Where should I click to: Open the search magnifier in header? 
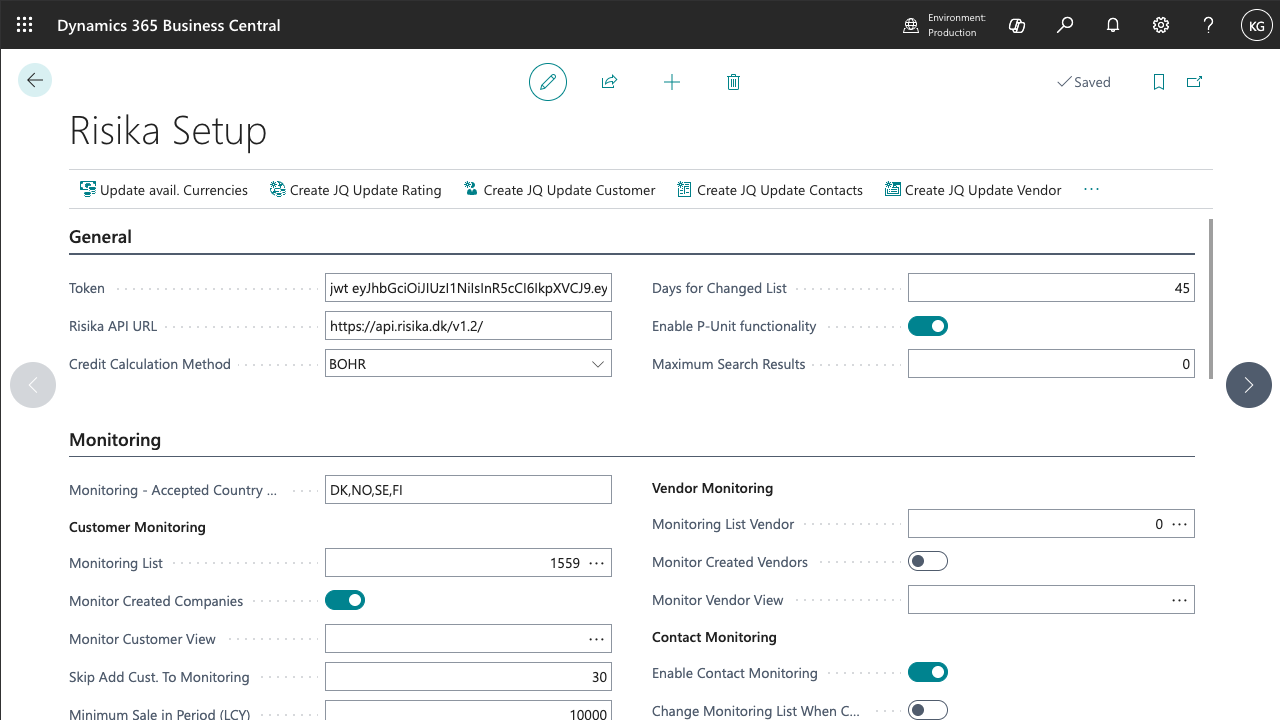coord(1065,25)
